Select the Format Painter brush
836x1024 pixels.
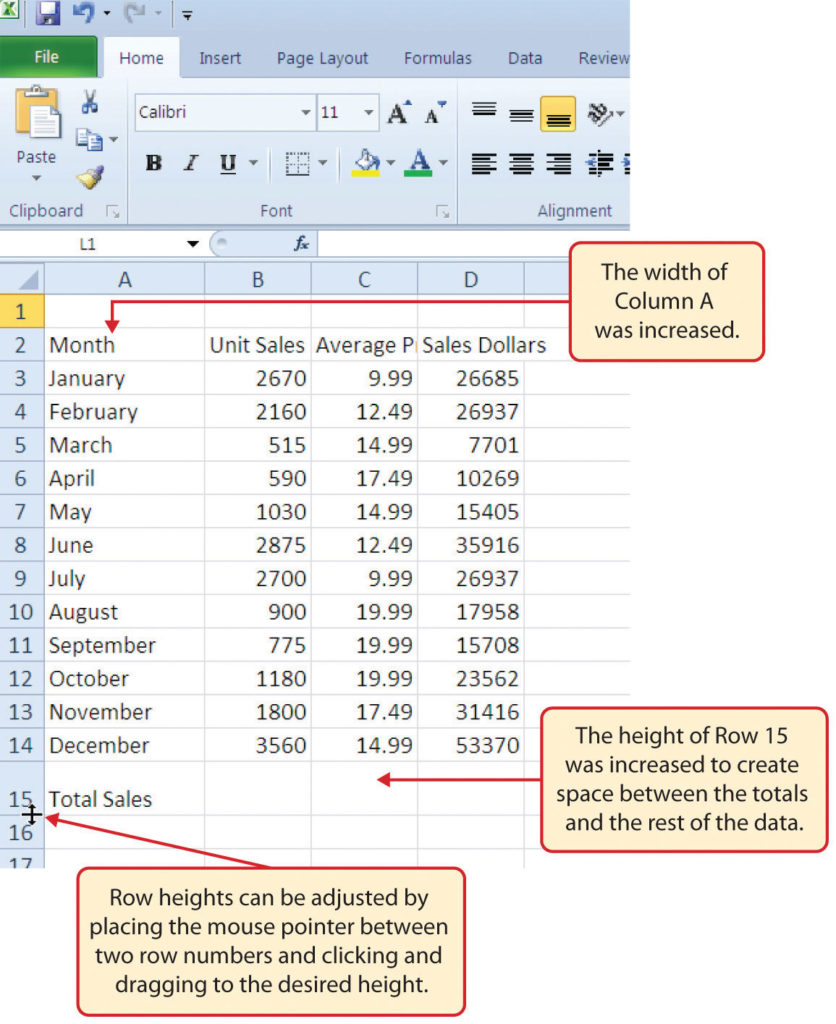click(x=90, y=177)
